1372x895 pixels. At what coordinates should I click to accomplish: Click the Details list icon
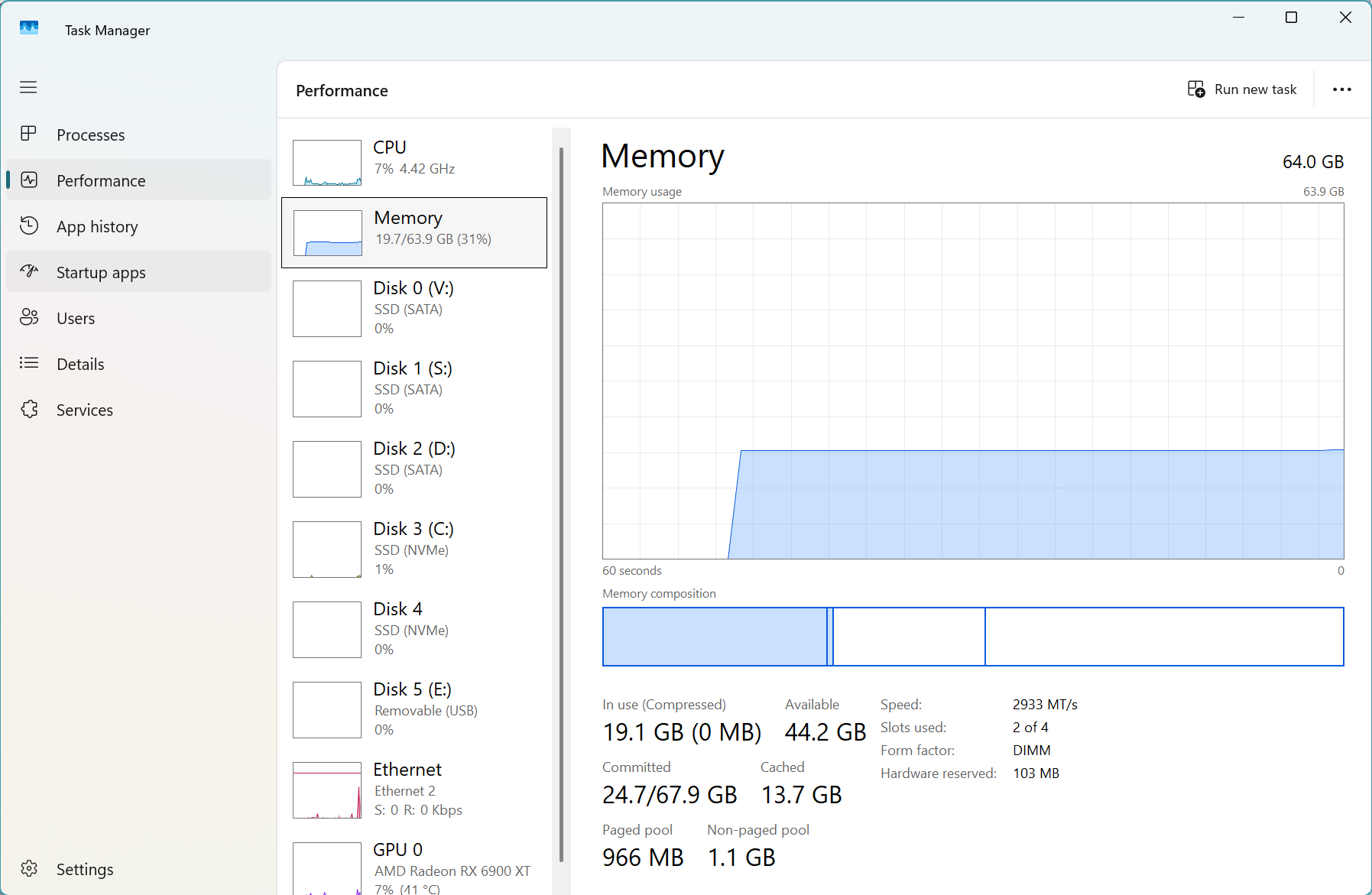pyautogui.click(x=28, y=363)
